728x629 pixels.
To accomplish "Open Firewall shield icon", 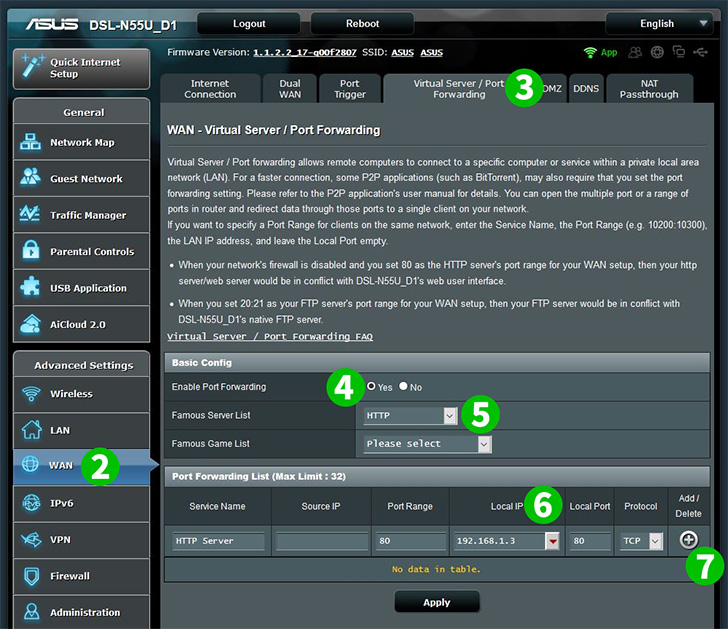I will 32,576.
